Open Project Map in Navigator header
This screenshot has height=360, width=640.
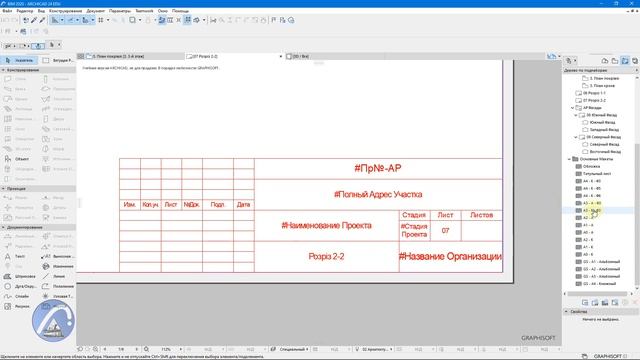pos(604,61)
